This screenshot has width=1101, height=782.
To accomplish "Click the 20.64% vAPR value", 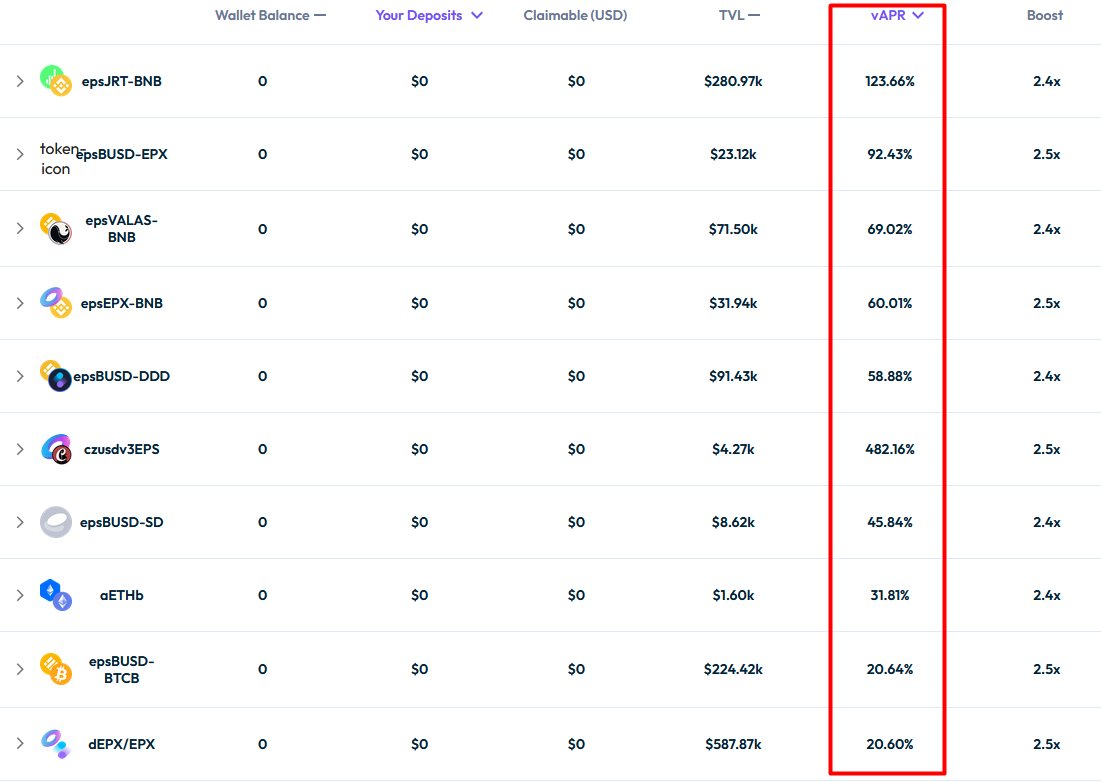I will [x=890, y=669].
